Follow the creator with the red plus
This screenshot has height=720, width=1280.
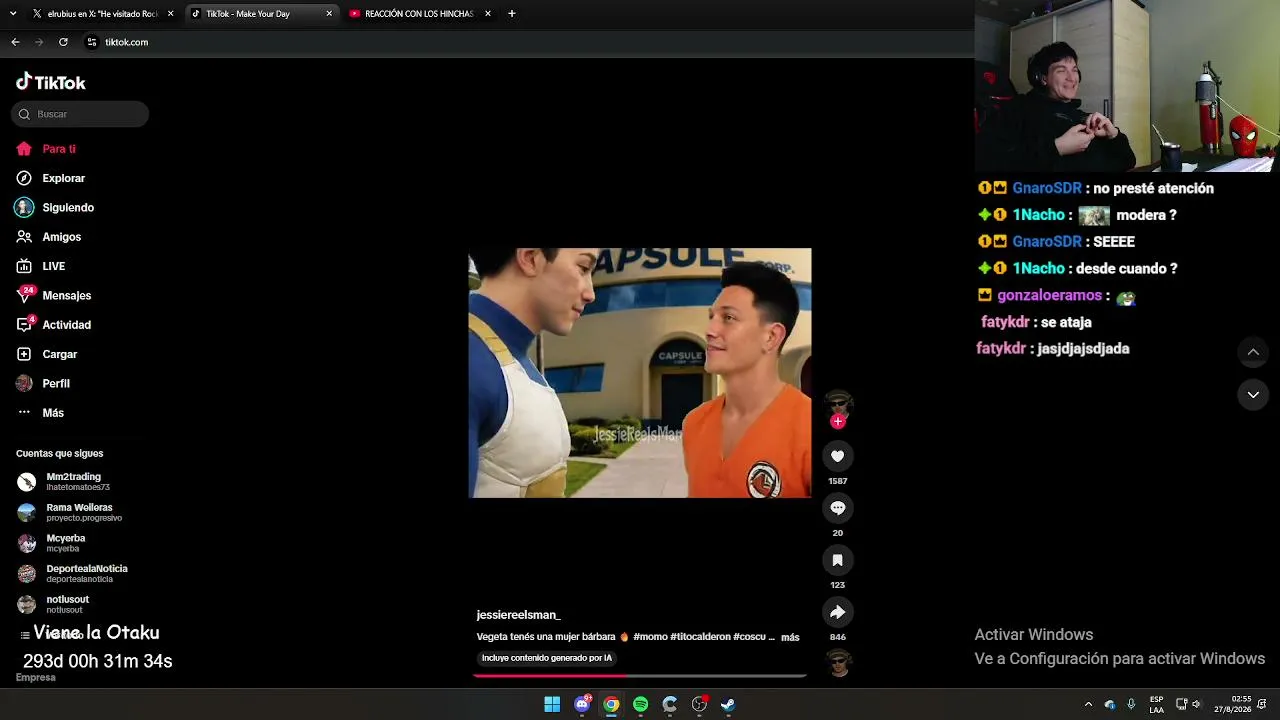838,422
